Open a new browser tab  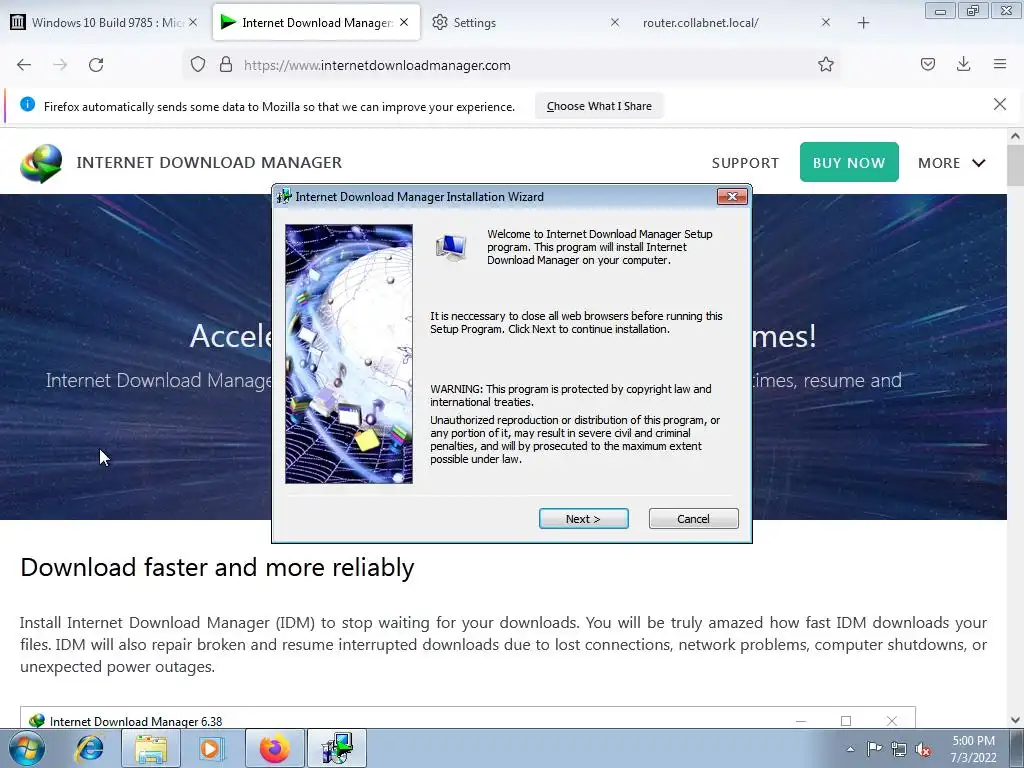coord(863,23)
